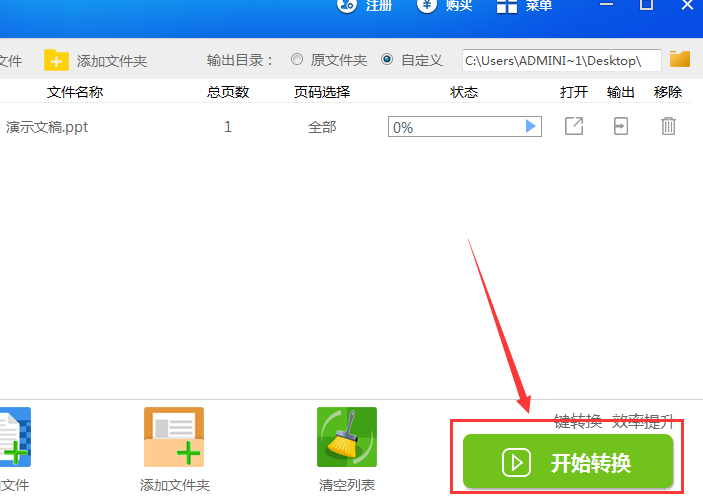Browse output directory via orange folder icon
This screenshot has width=703, height=500.
[680, 60]
